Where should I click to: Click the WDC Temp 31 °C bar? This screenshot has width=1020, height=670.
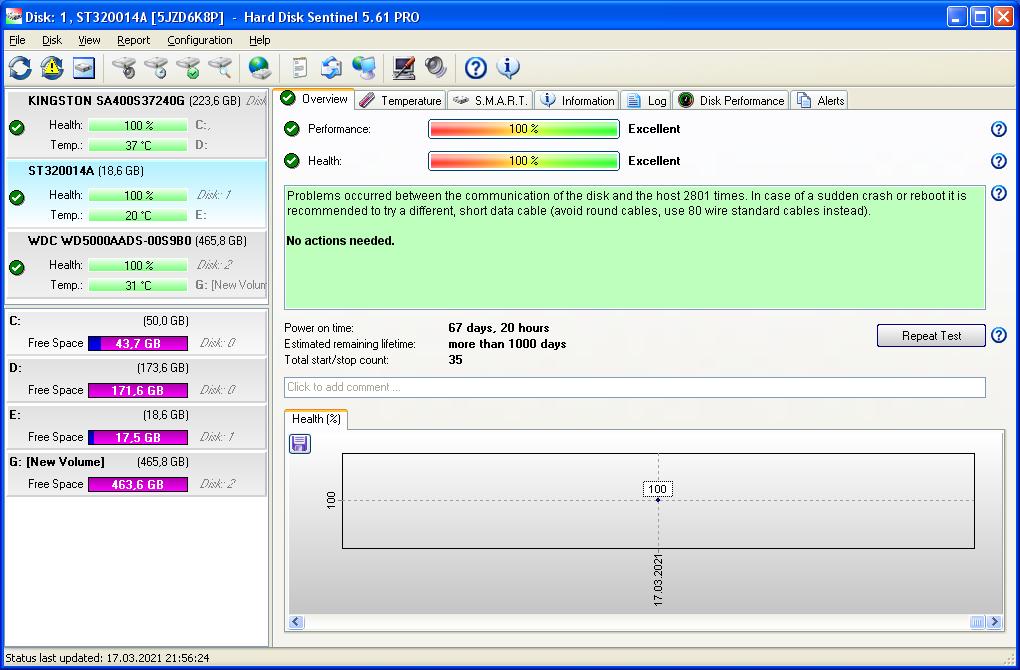(138, 286)
